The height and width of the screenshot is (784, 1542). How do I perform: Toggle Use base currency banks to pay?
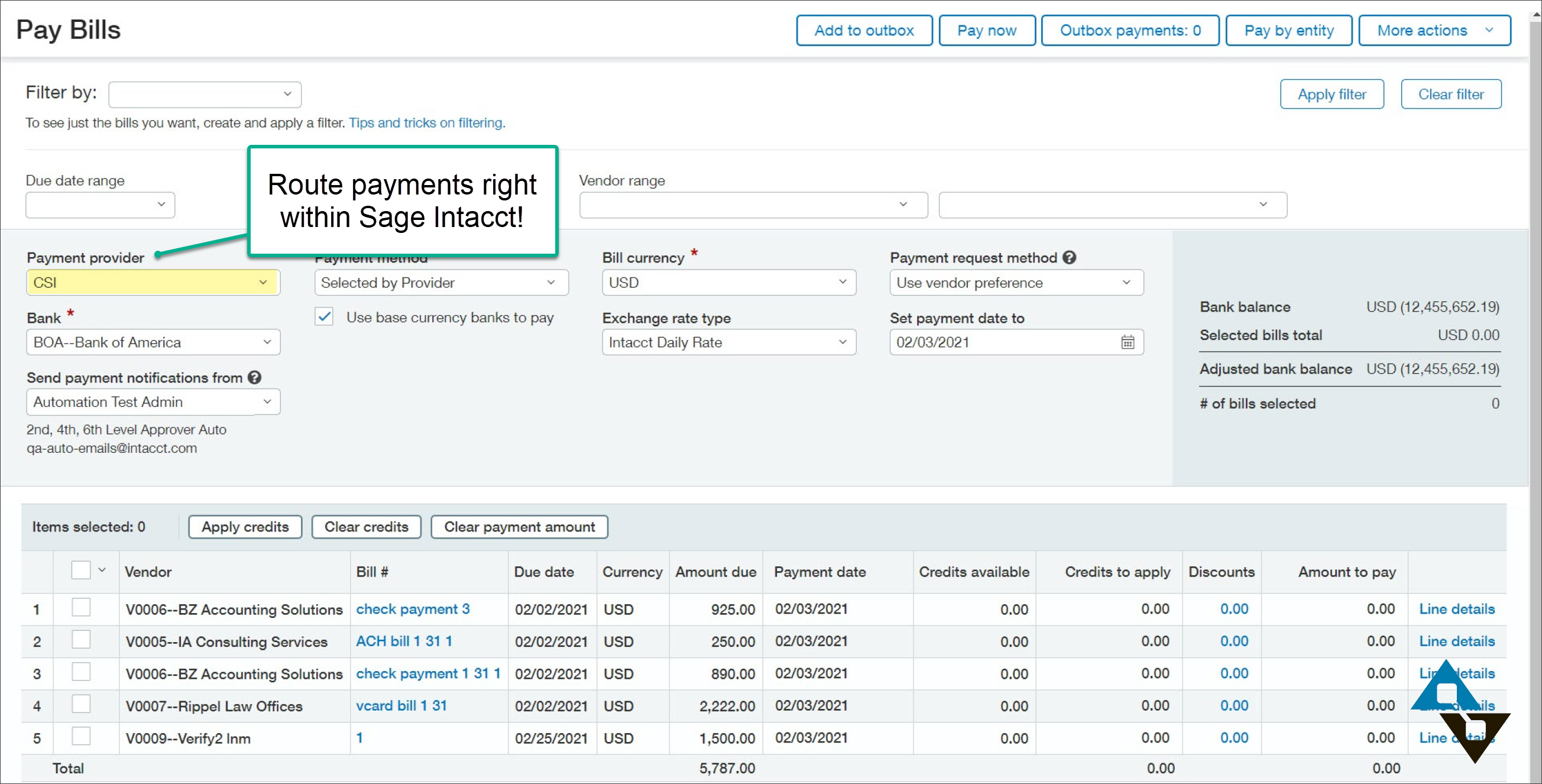coord(325,317)
